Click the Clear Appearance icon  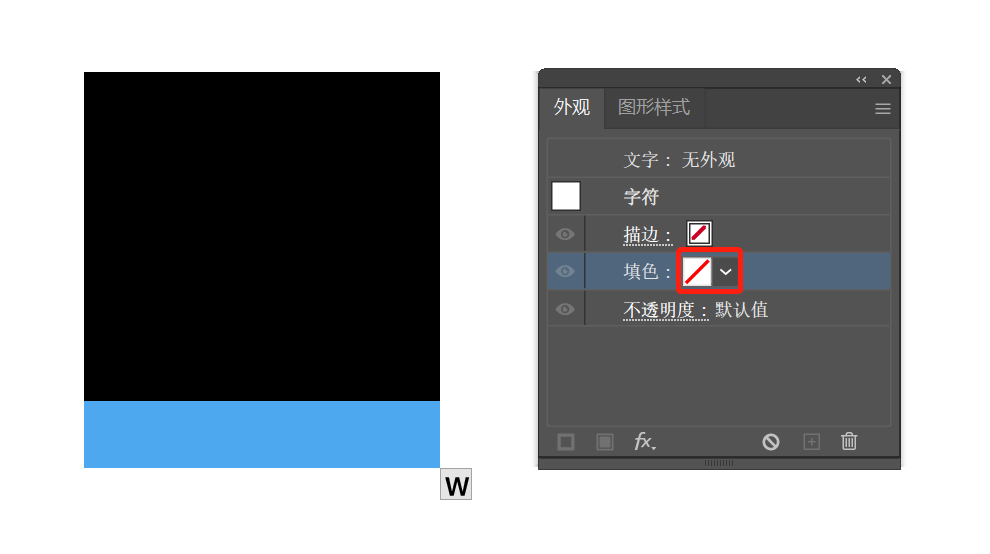[770, 442]
